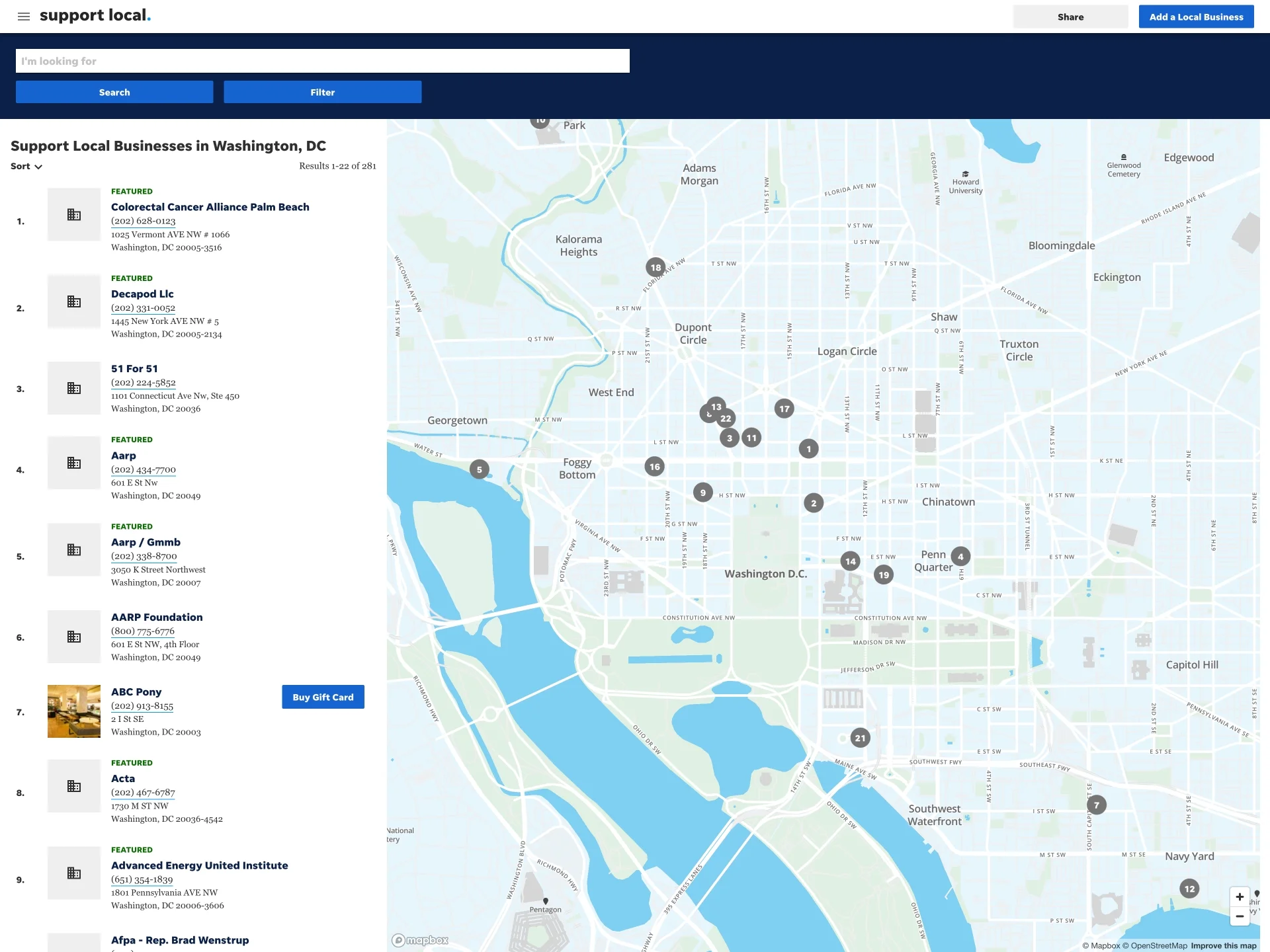Call Aarp via its phone number link

pyautogui.click(x=143, y=469)
